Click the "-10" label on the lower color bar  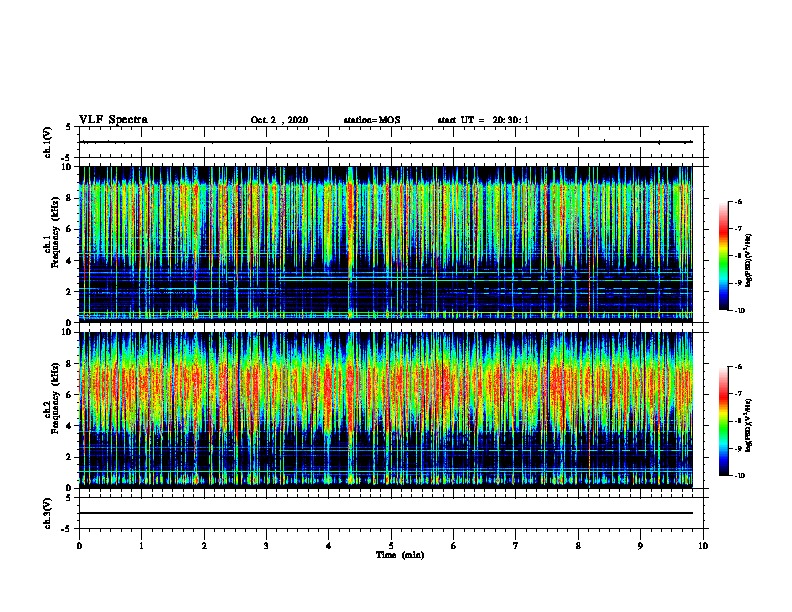point(740,476)
